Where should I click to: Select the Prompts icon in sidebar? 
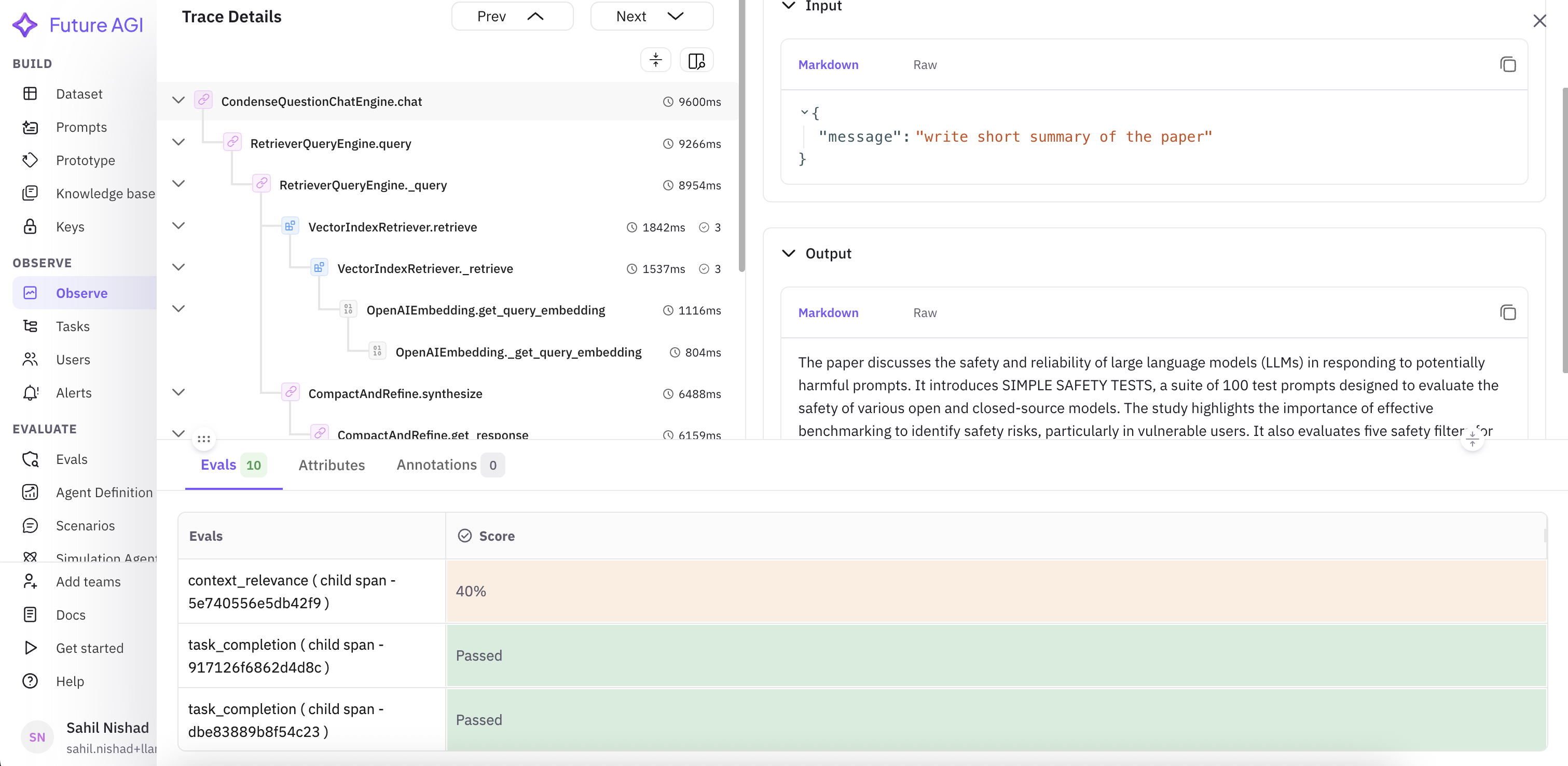point(31,127)
